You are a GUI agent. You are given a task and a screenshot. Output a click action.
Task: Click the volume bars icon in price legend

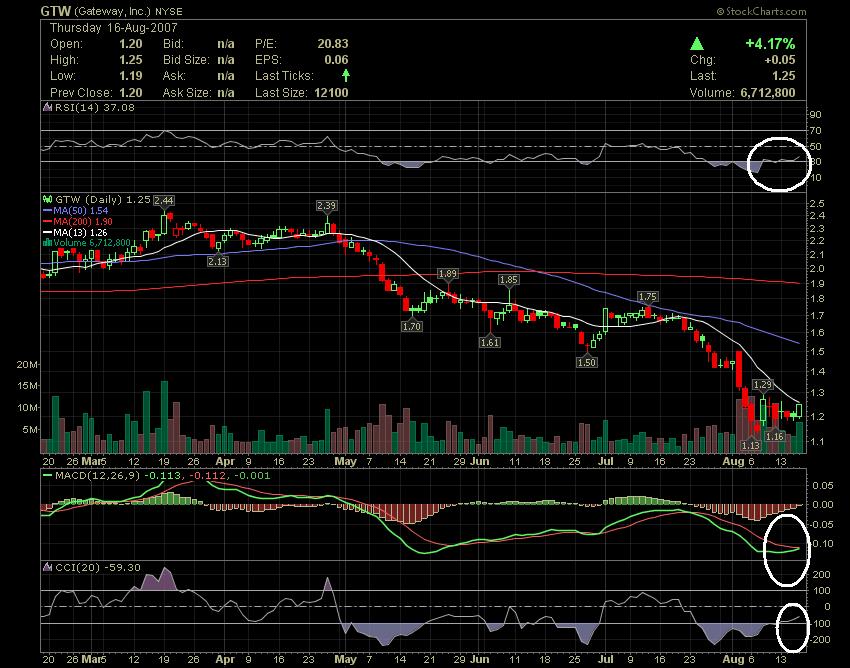click(47, 243)
